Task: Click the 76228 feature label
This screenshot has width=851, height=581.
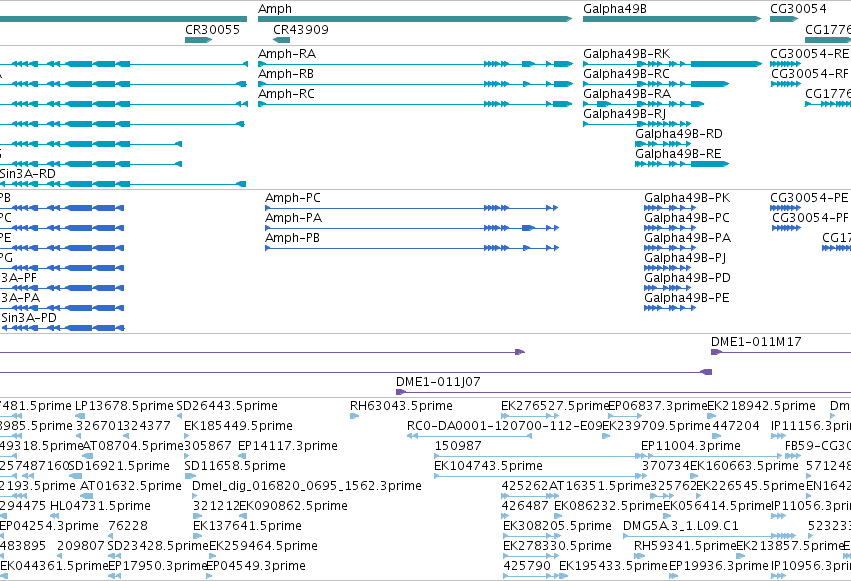Action: 128,526
